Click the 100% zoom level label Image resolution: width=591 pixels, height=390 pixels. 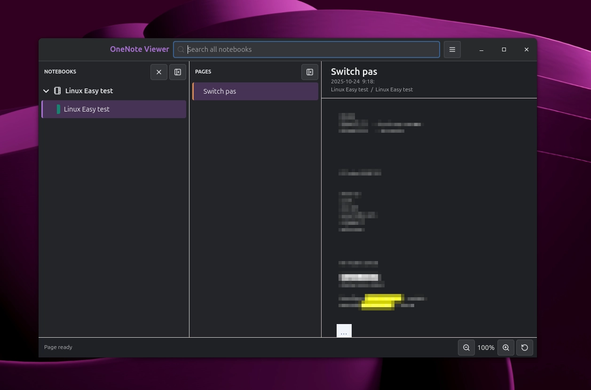pyautogui.click(x=486, y=347)
